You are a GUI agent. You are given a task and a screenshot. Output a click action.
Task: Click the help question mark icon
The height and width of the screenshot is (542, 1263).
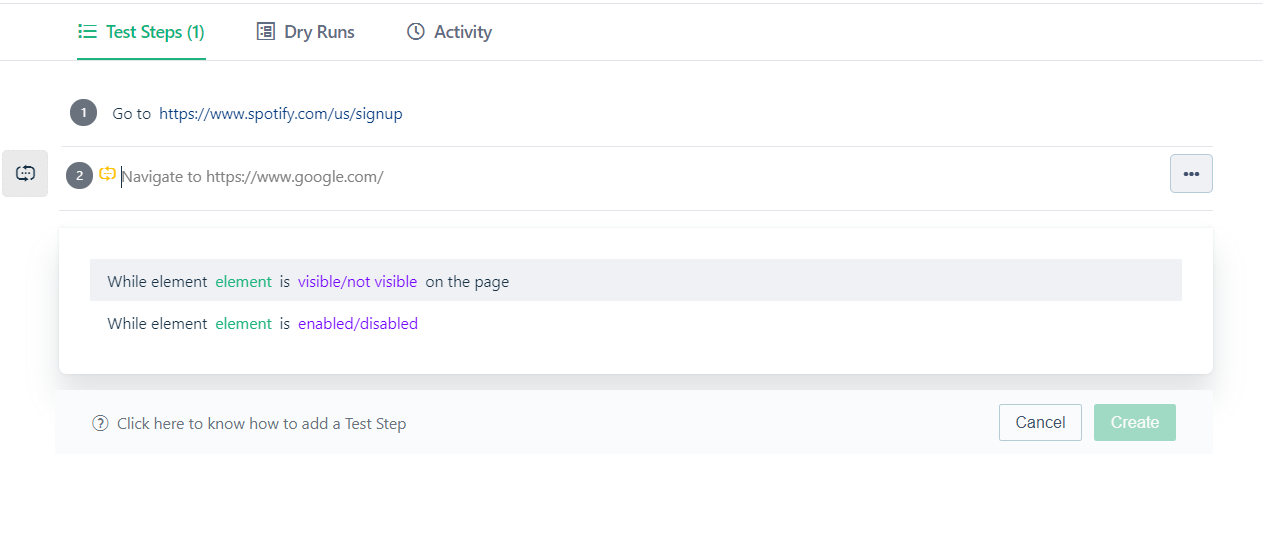100,423
